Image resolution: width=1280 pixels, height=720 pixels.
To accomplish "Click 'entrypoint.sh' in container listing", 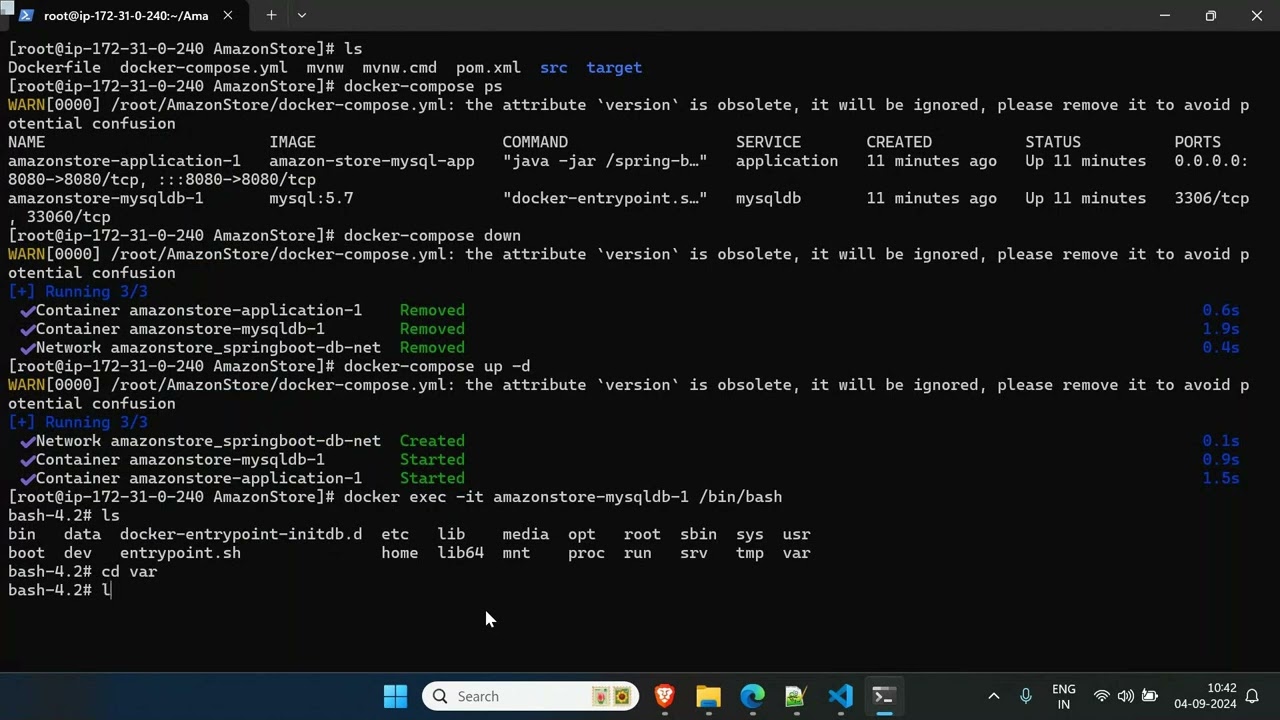I will [180, 553].
